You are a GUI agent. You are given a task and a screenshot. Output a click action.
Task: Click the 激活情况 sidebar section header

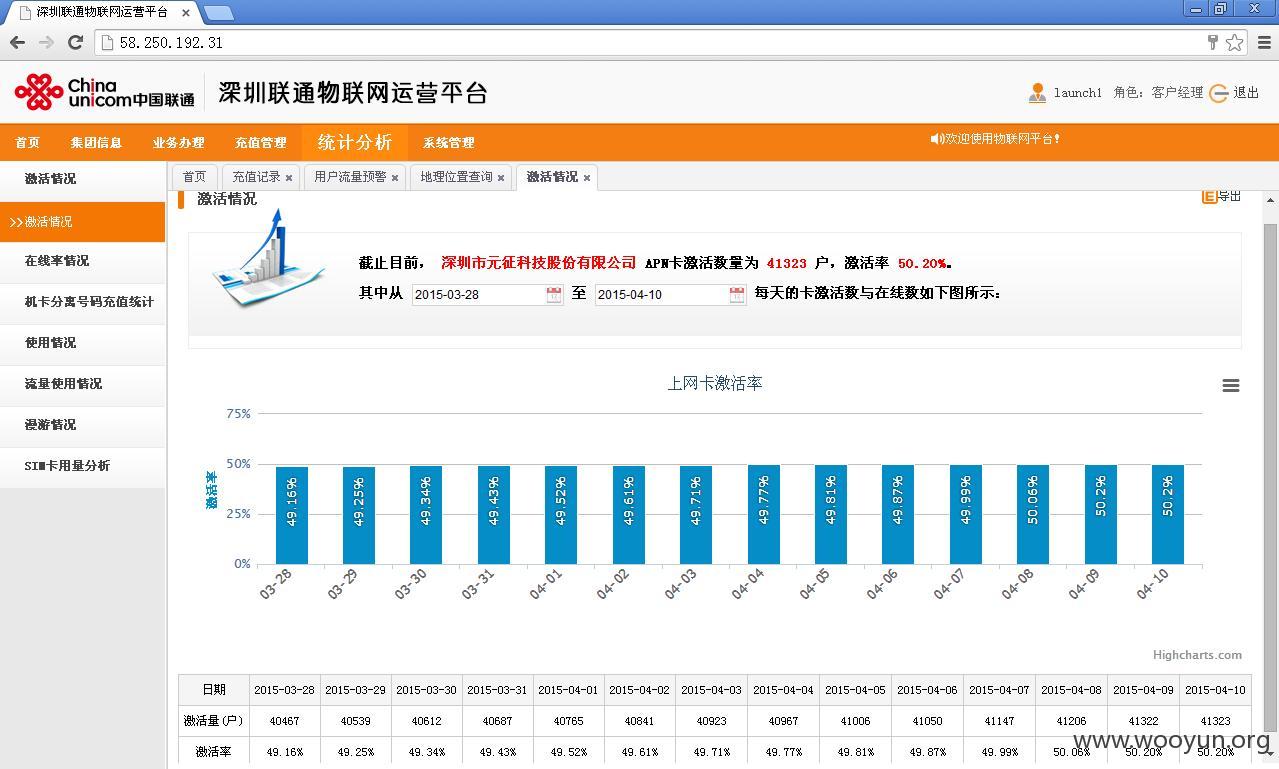tap(82, 179)
